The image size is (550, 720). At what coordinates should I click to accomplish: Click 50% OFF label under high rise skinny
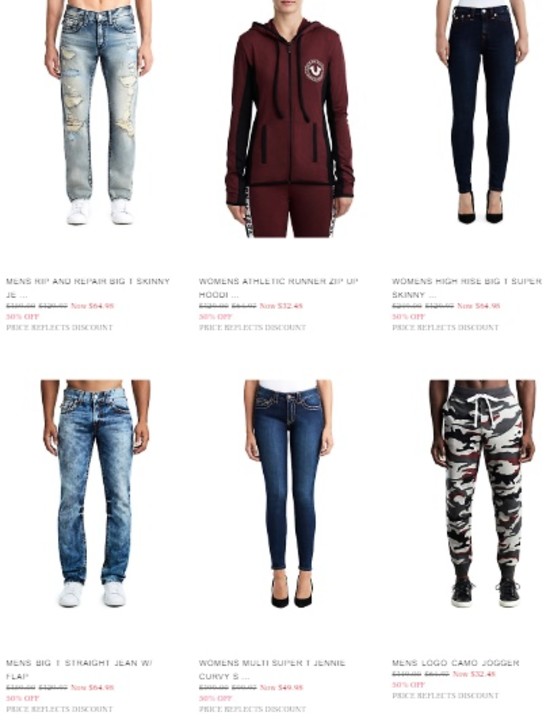click(x=408, y=317)
